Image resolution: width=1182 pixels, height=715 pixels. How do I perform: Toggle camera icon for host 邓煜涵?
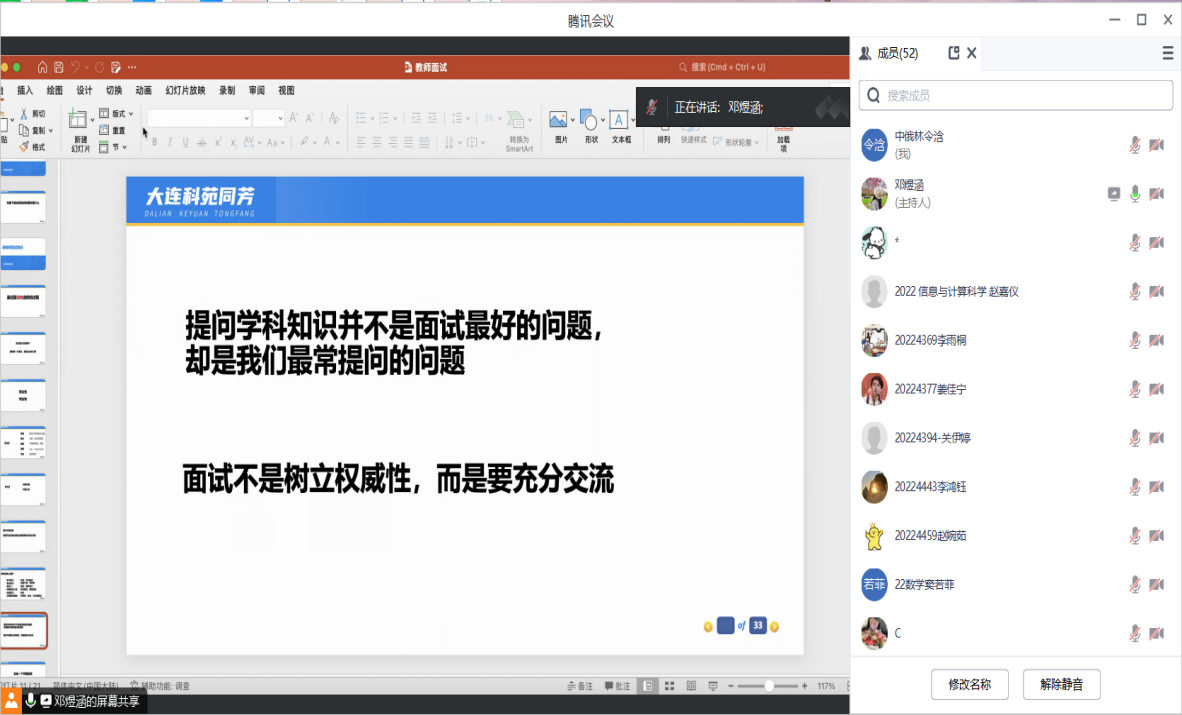(1156, 194)
